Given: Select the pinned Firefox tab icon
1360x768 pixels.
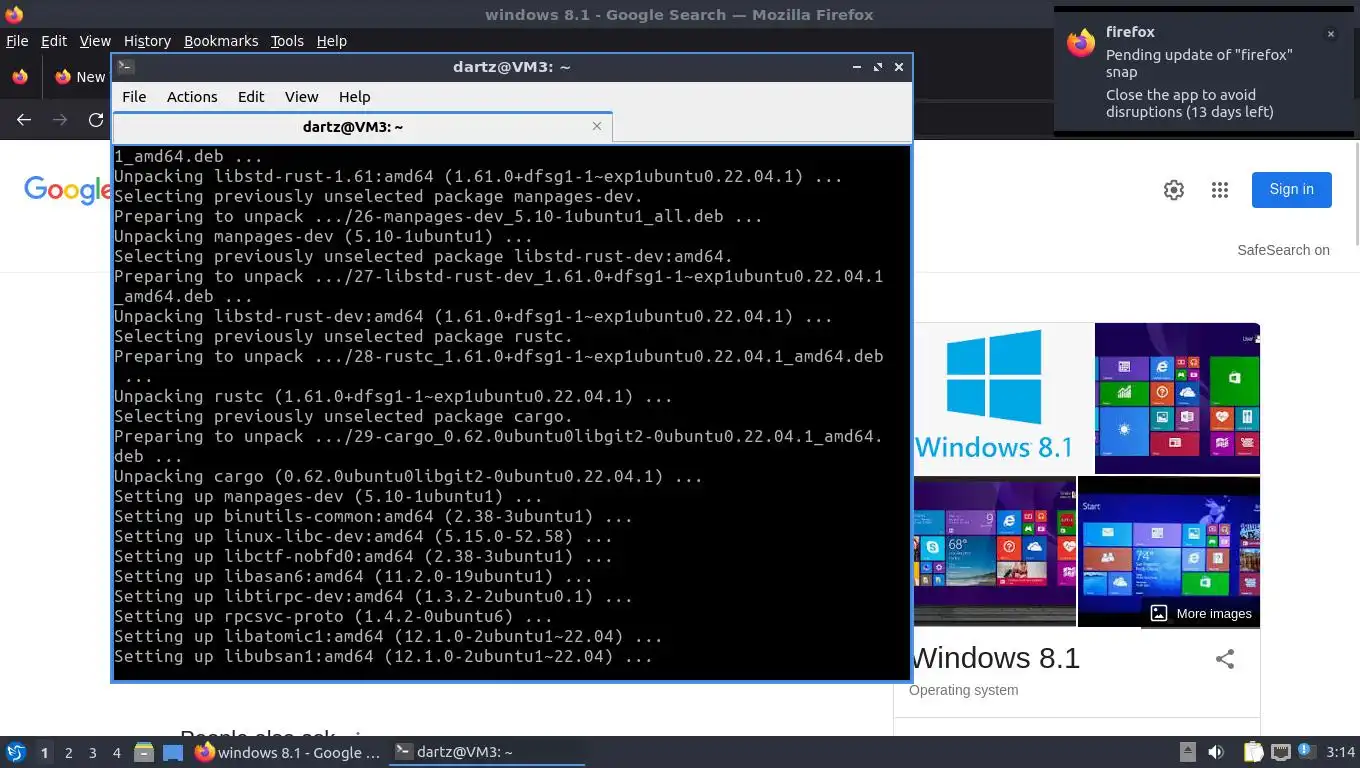Looking at the screenshot, I should pyautogui.click(x=19, y=77).
